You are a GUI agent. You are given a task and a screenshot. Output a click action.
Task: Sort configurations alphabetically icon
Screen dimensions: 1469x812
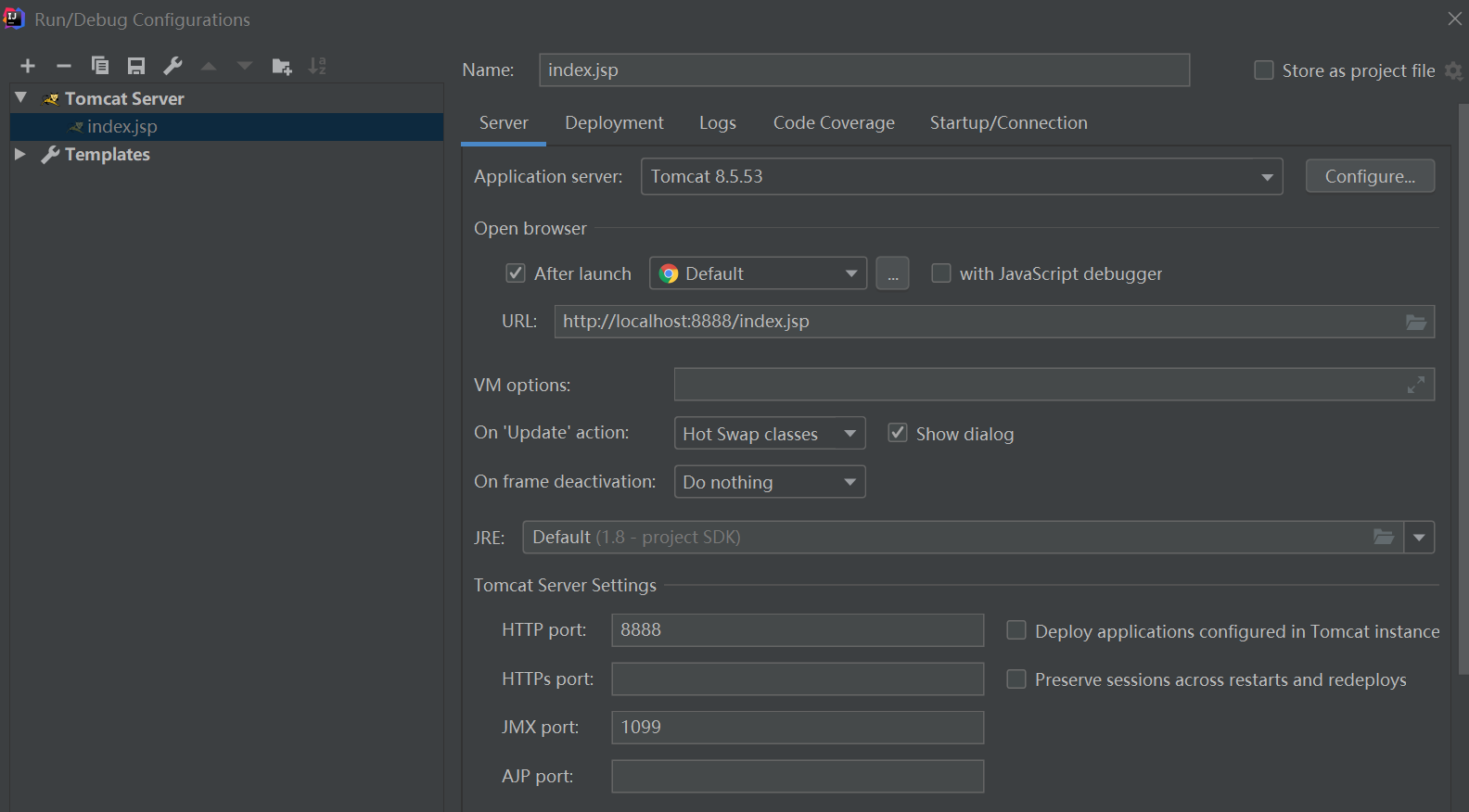click(x=317, y=66)
